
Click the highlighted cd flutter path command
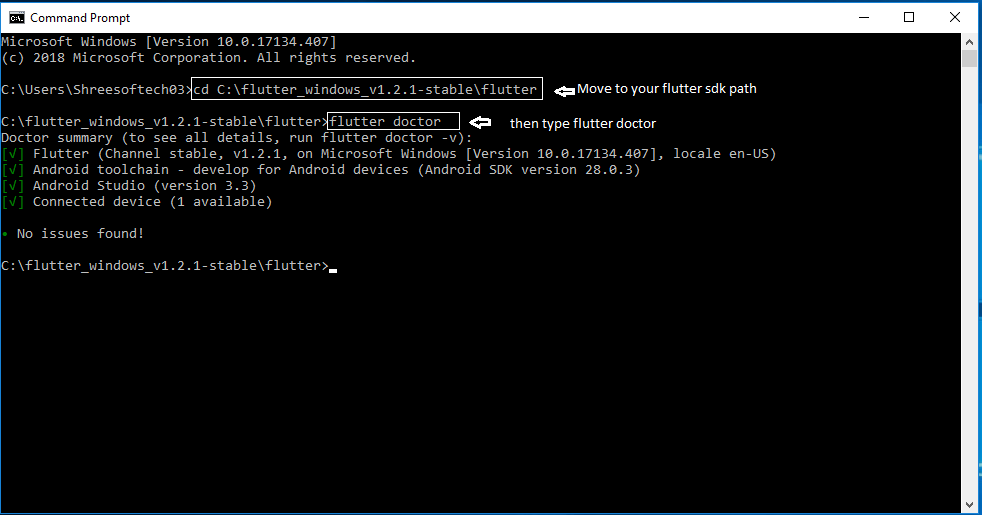click(x=365, y=90)
